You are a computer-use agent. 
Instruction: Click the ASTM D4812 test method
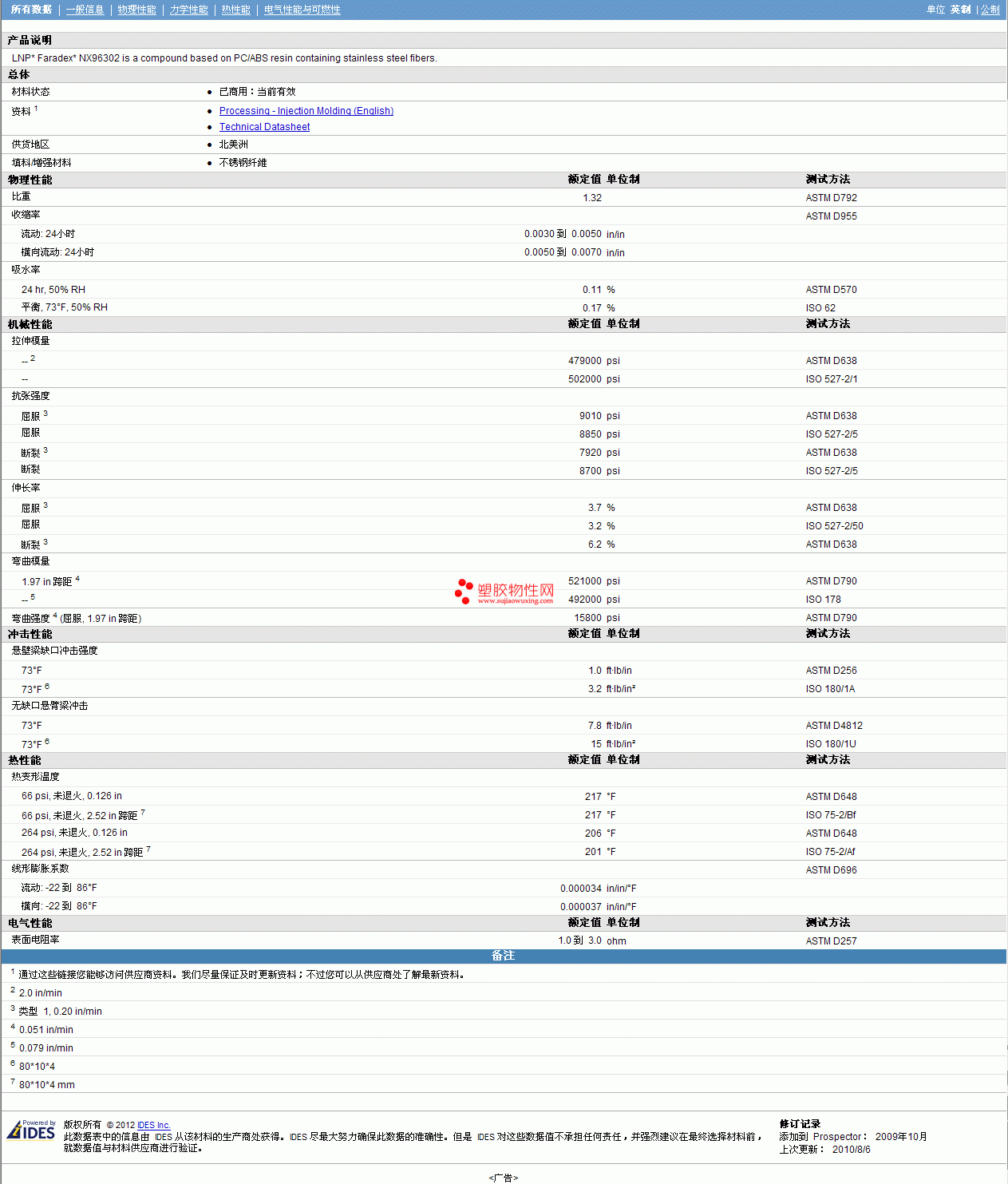point(834,726)
